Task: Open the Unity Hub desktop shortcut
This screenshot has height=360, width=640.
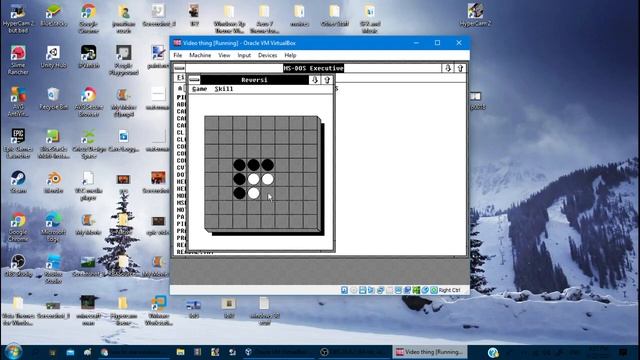Action: pyautogui.click(x=53, y=57)
